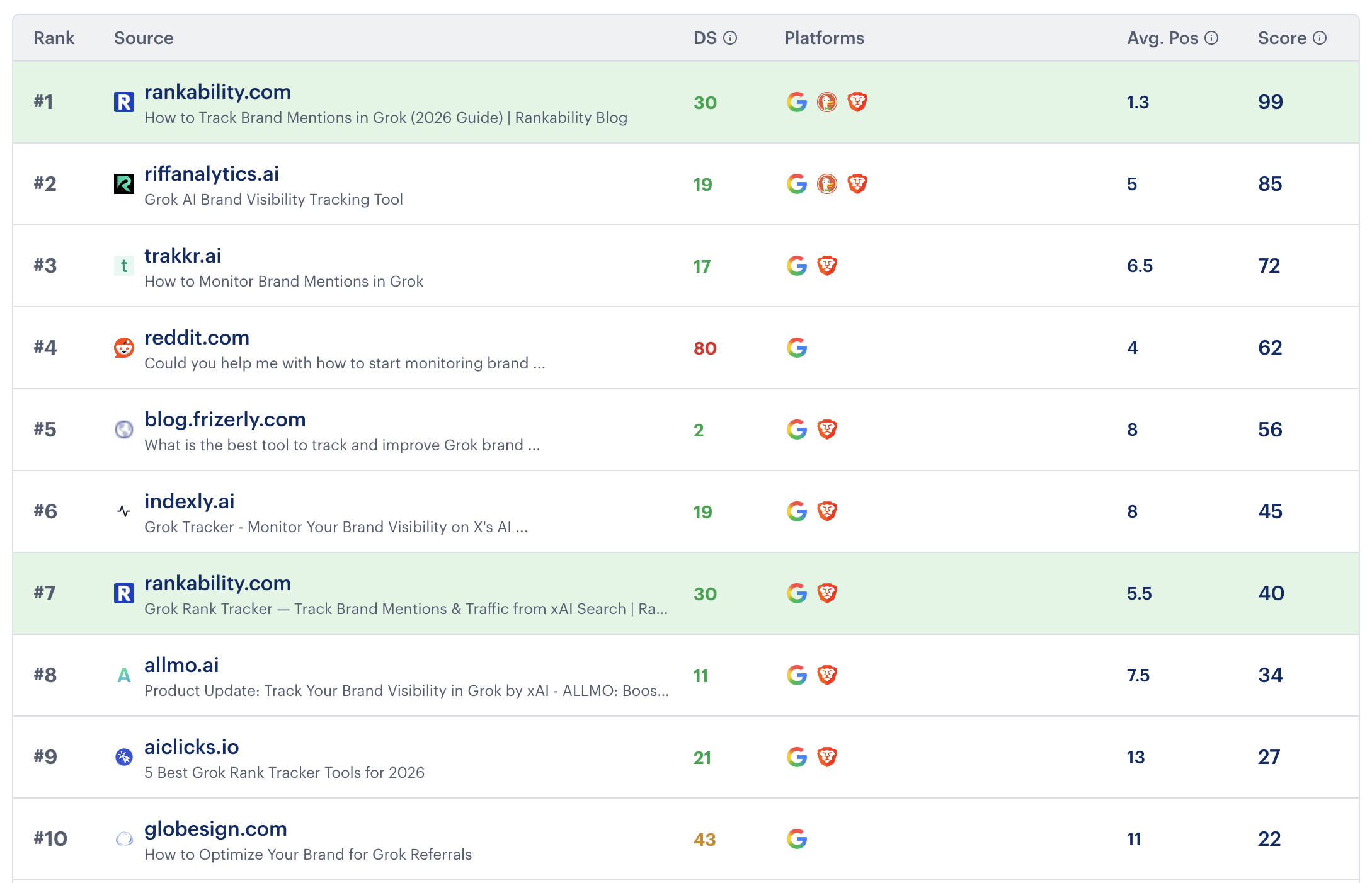Click the Avg. Pos info icon

1211,38
